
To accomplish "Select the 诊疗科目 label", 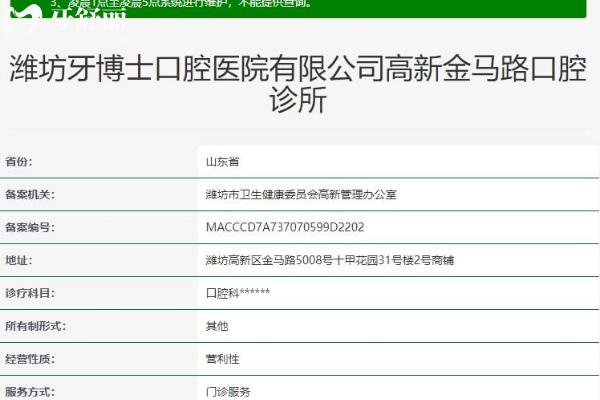I will (30, 293).
